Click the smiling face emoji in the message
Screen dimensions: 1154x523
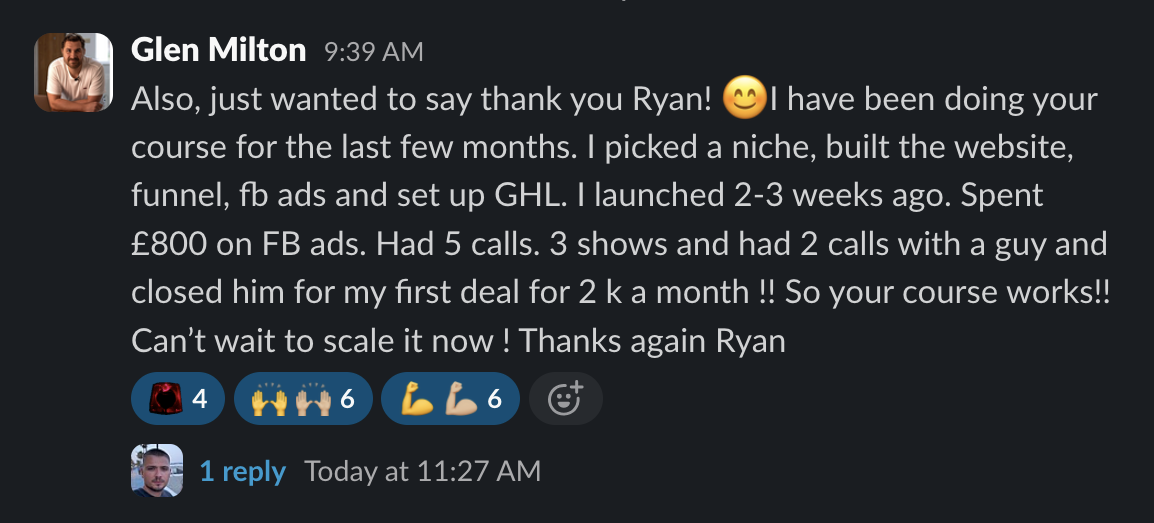743,98
